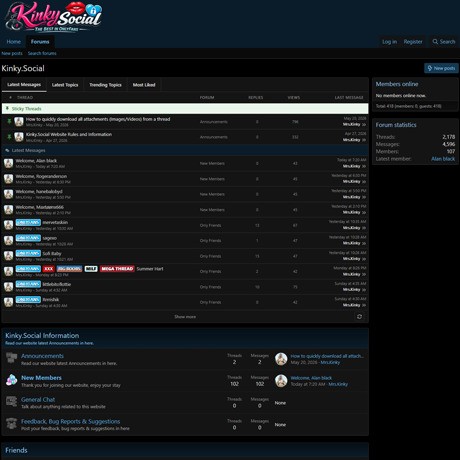The image size is (460, 460).
Task: Open 'Welcome, Alan black' thread title
Action: click(36, 161)
